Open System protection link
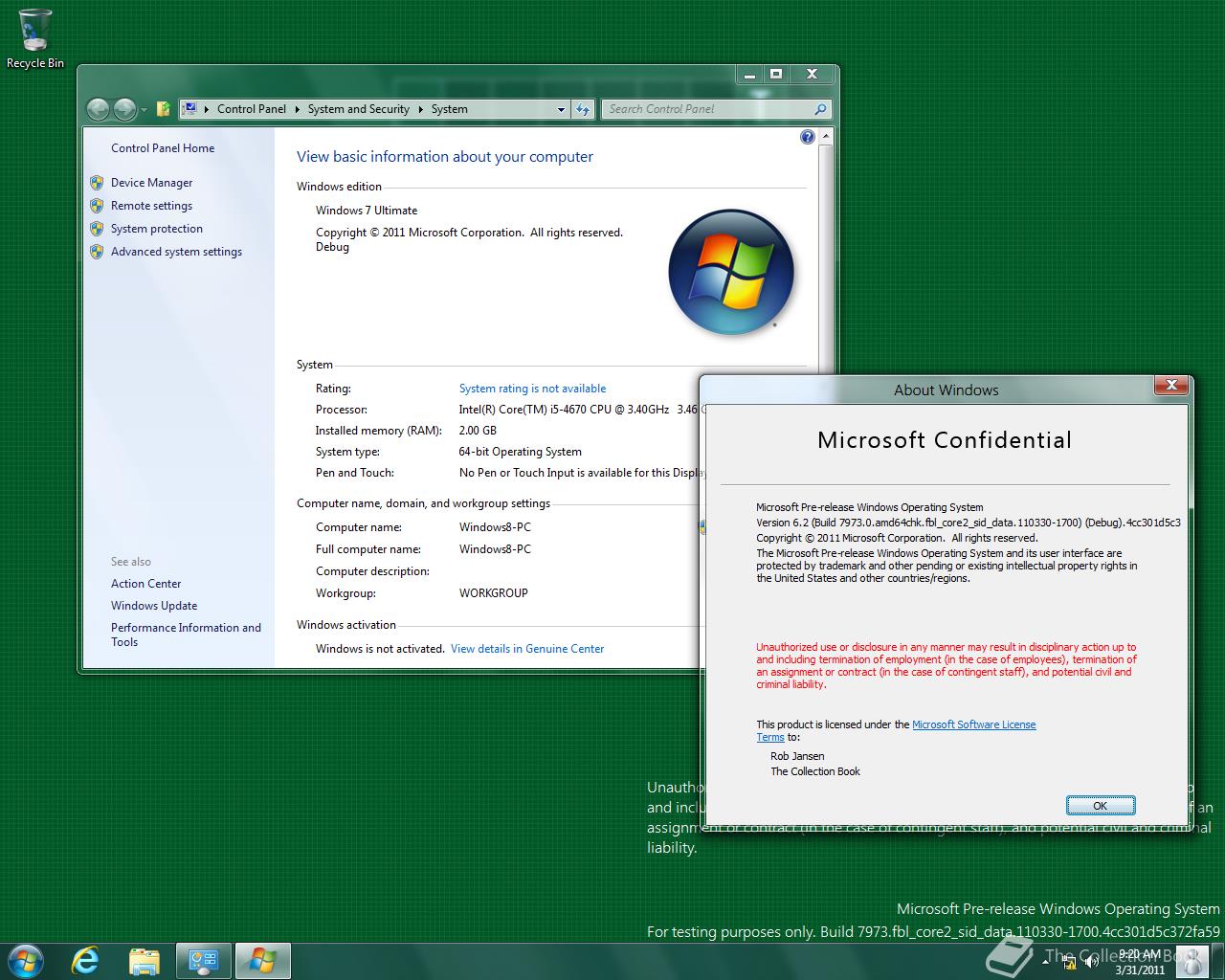 [x=157, y=229]
